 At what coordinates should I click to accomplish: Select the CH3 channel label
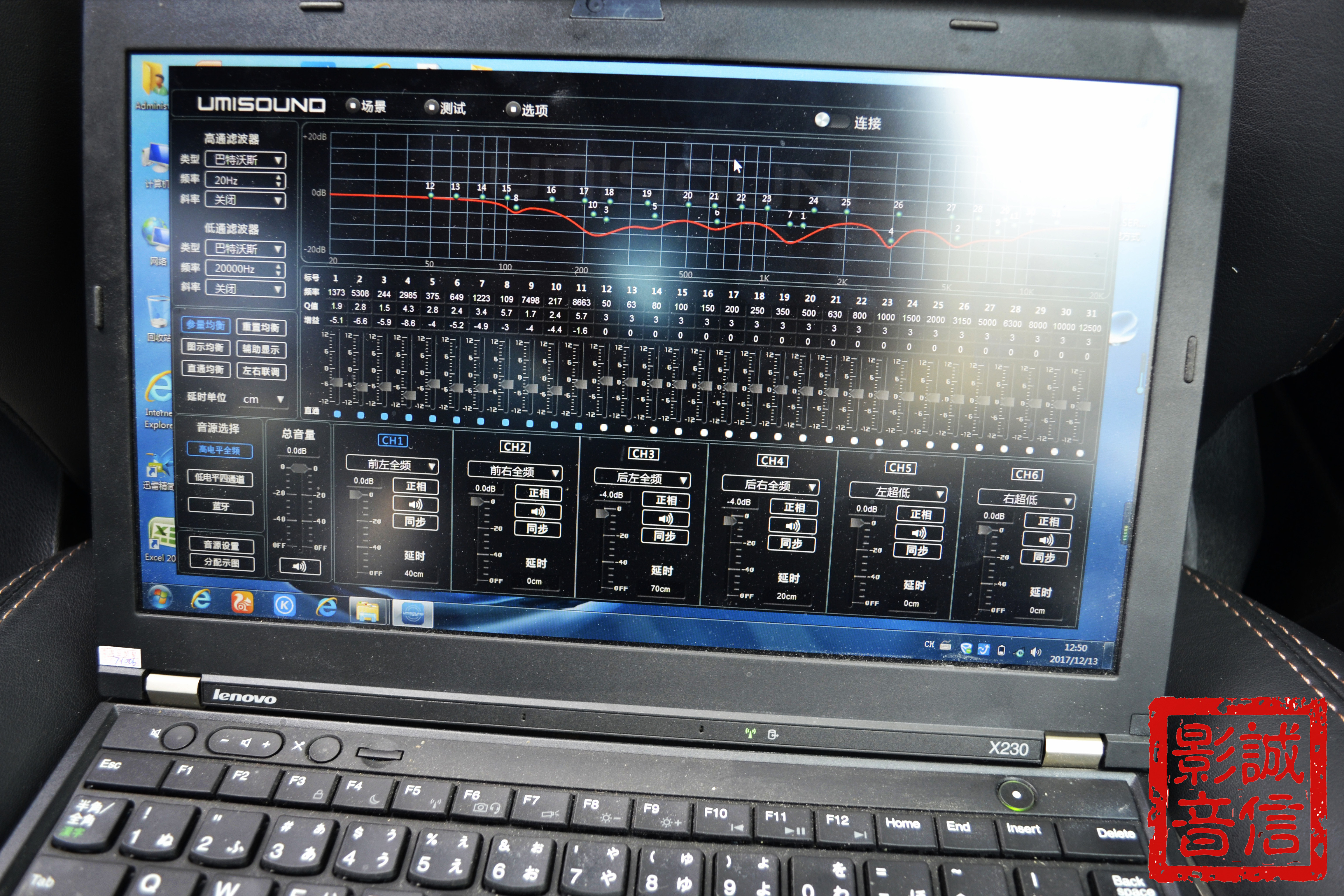[643, 454]
